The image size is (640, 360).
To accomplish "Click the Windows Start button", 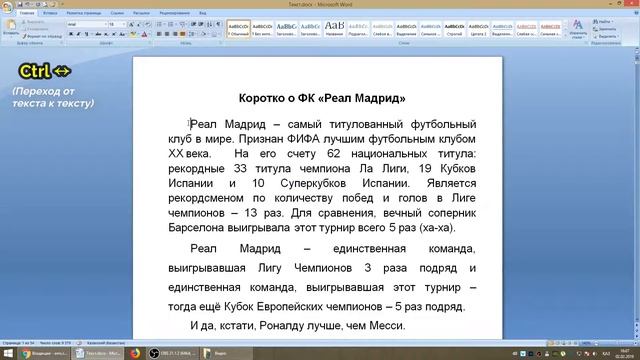I will tap(8, 353).
